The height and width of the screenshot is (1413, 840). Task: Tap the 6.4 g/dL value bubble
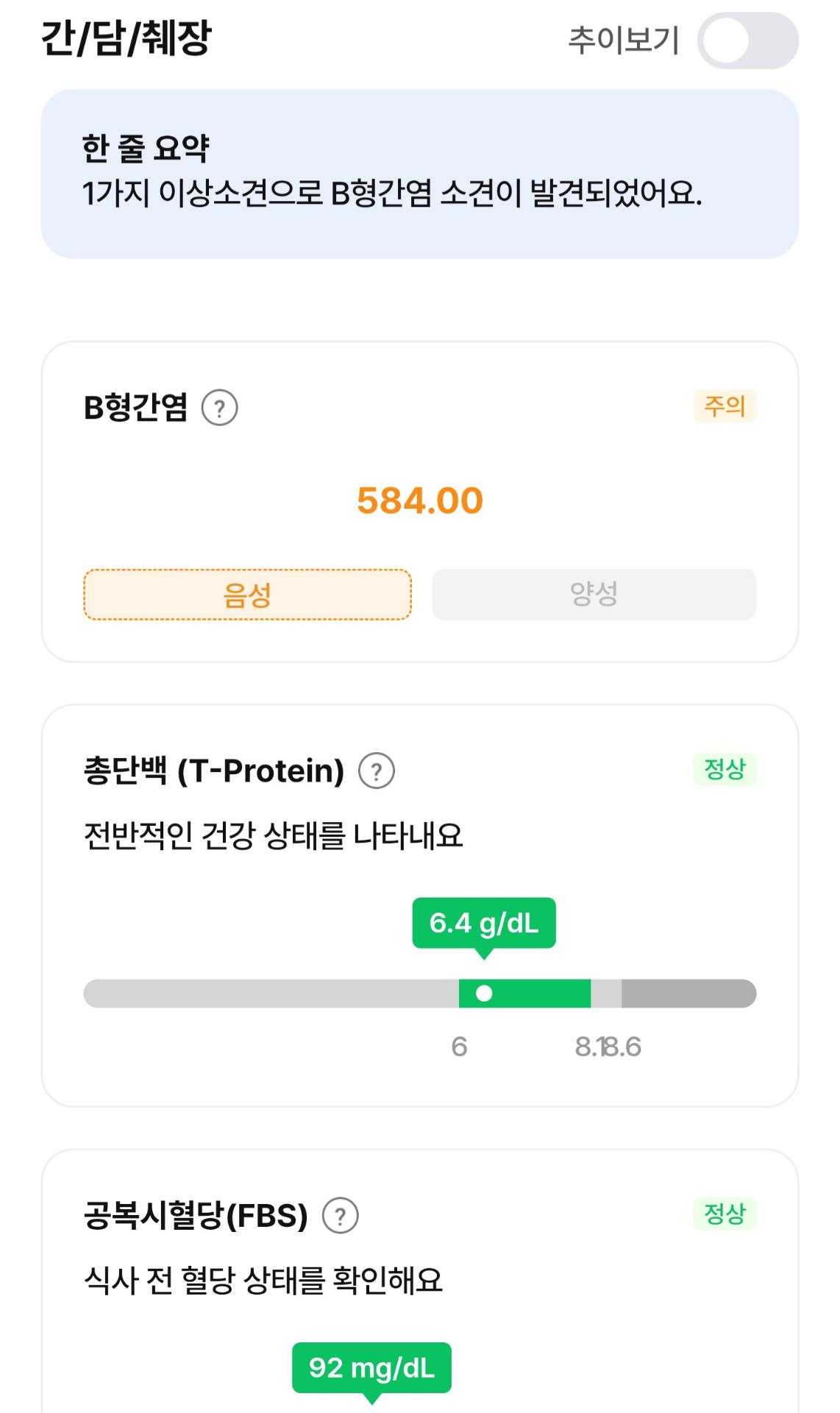pos(483,923)
